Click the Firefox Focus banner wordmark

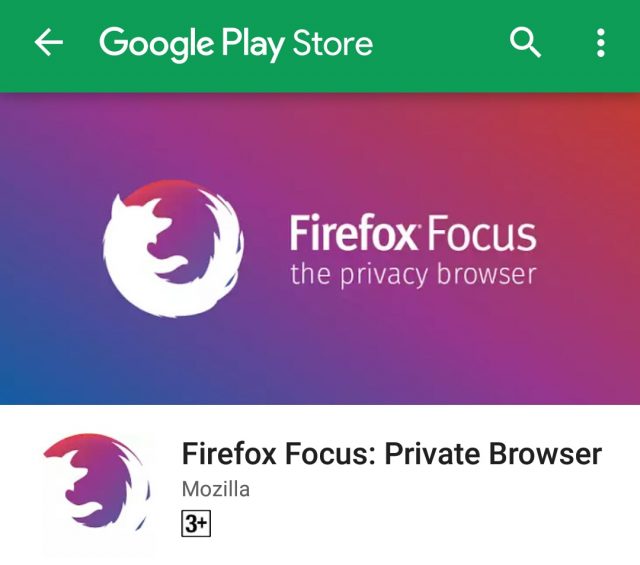coord(413,233)
